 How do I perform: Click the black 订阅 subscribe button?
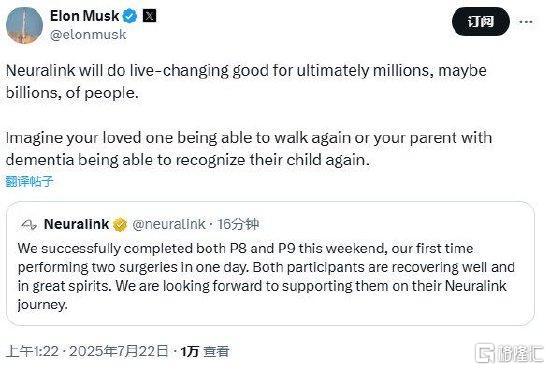pyautogui.click(x=481, y=22)
